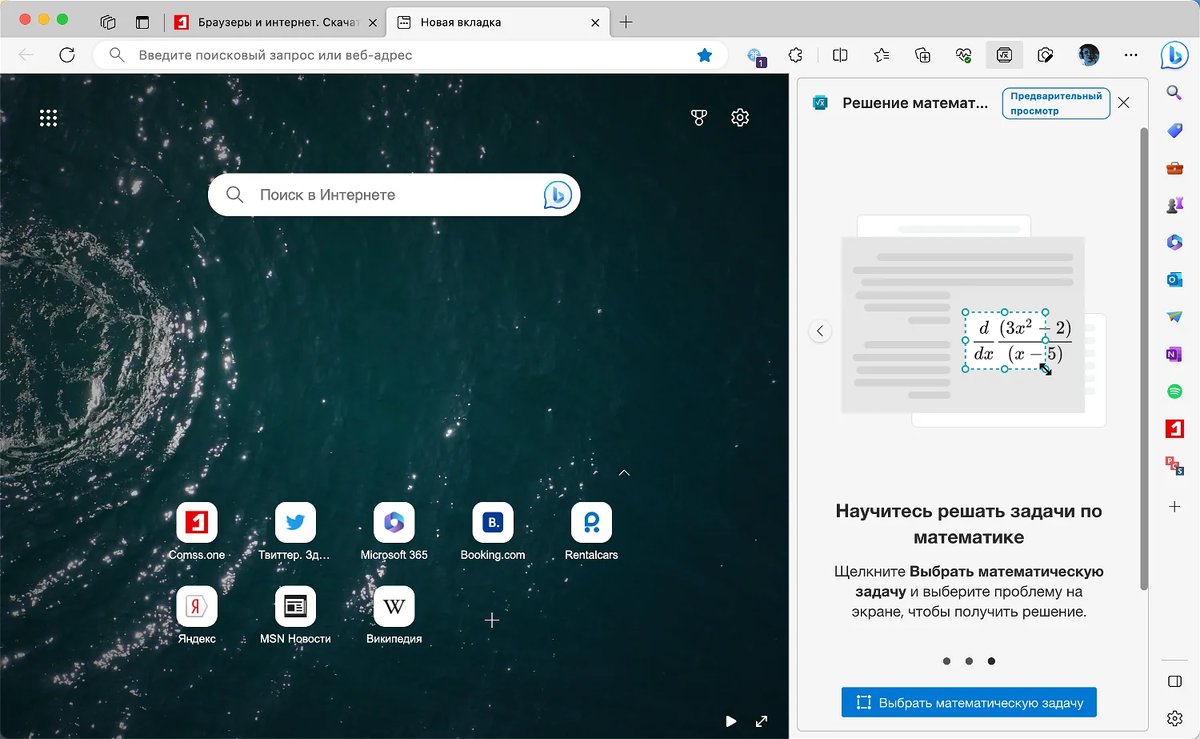1200x739 pixels.
Task: Open the sidebar Search icon
Action: (x=1175, y=92)
